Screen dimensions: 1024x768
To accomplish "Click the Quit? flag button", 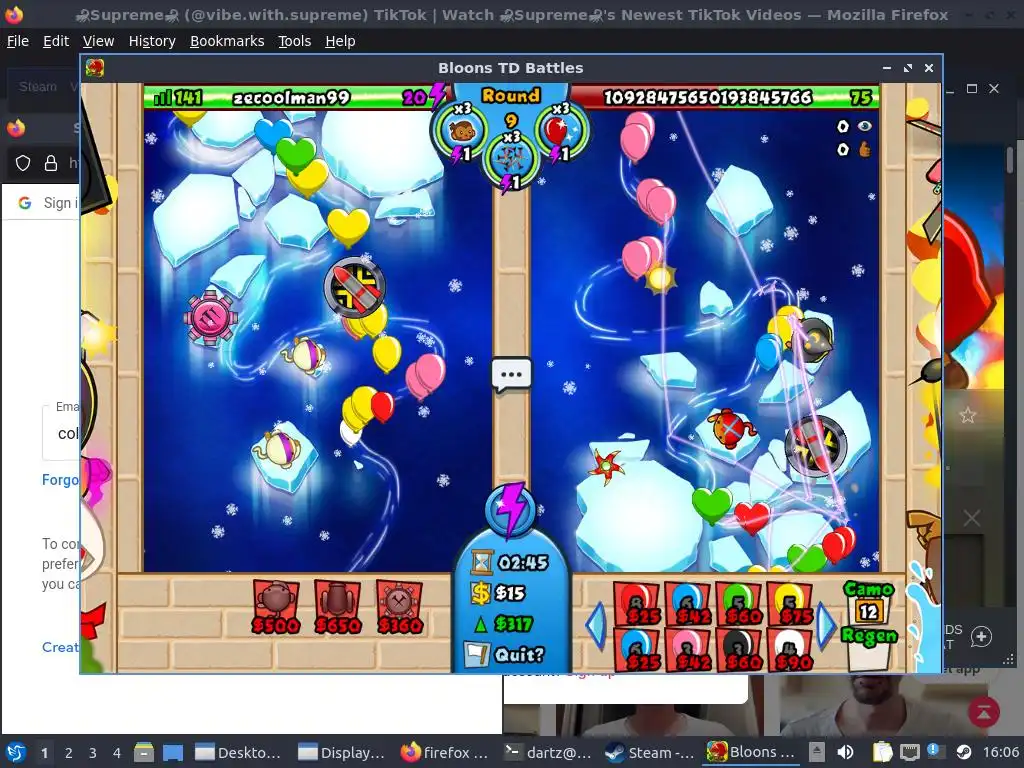I will [x=504, y=654].
